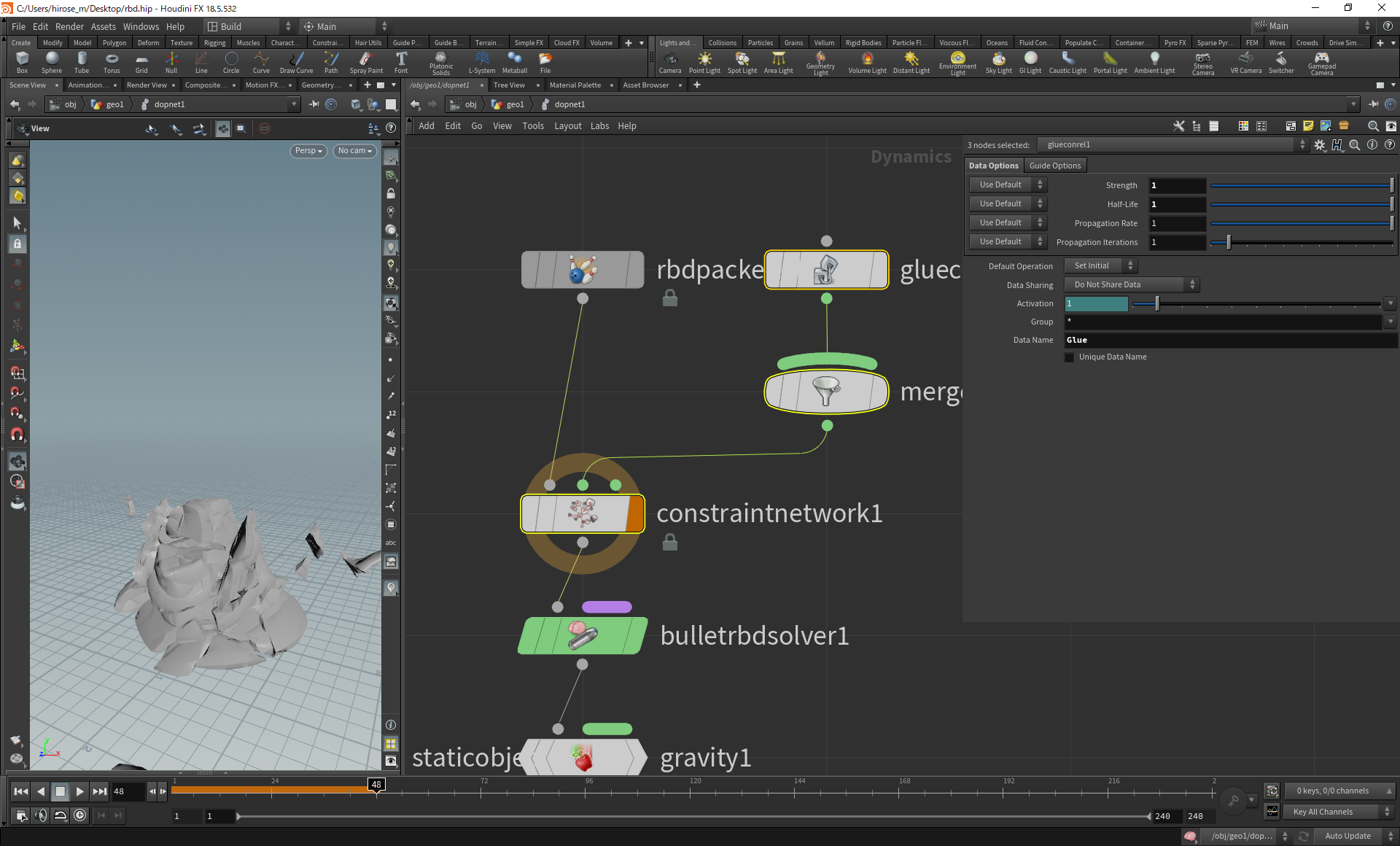Select the gravity1 node
This screenshot has width=1400, height=846.
point(583,757)
